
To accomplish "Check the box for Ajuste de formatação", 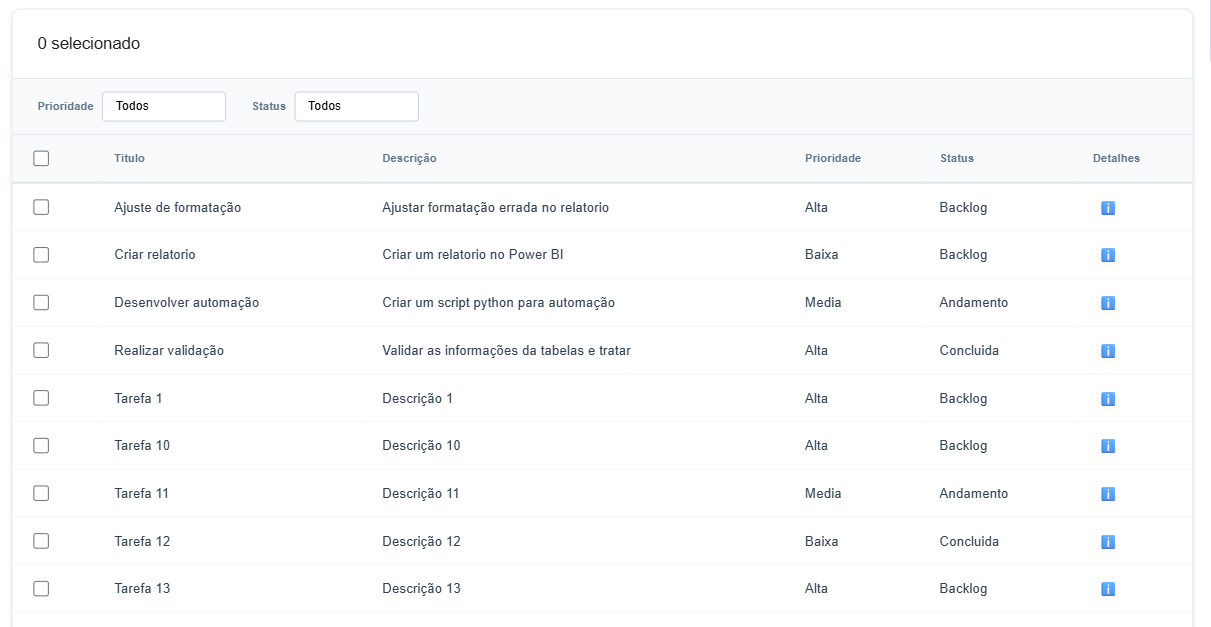I will [x=41, y=207].
